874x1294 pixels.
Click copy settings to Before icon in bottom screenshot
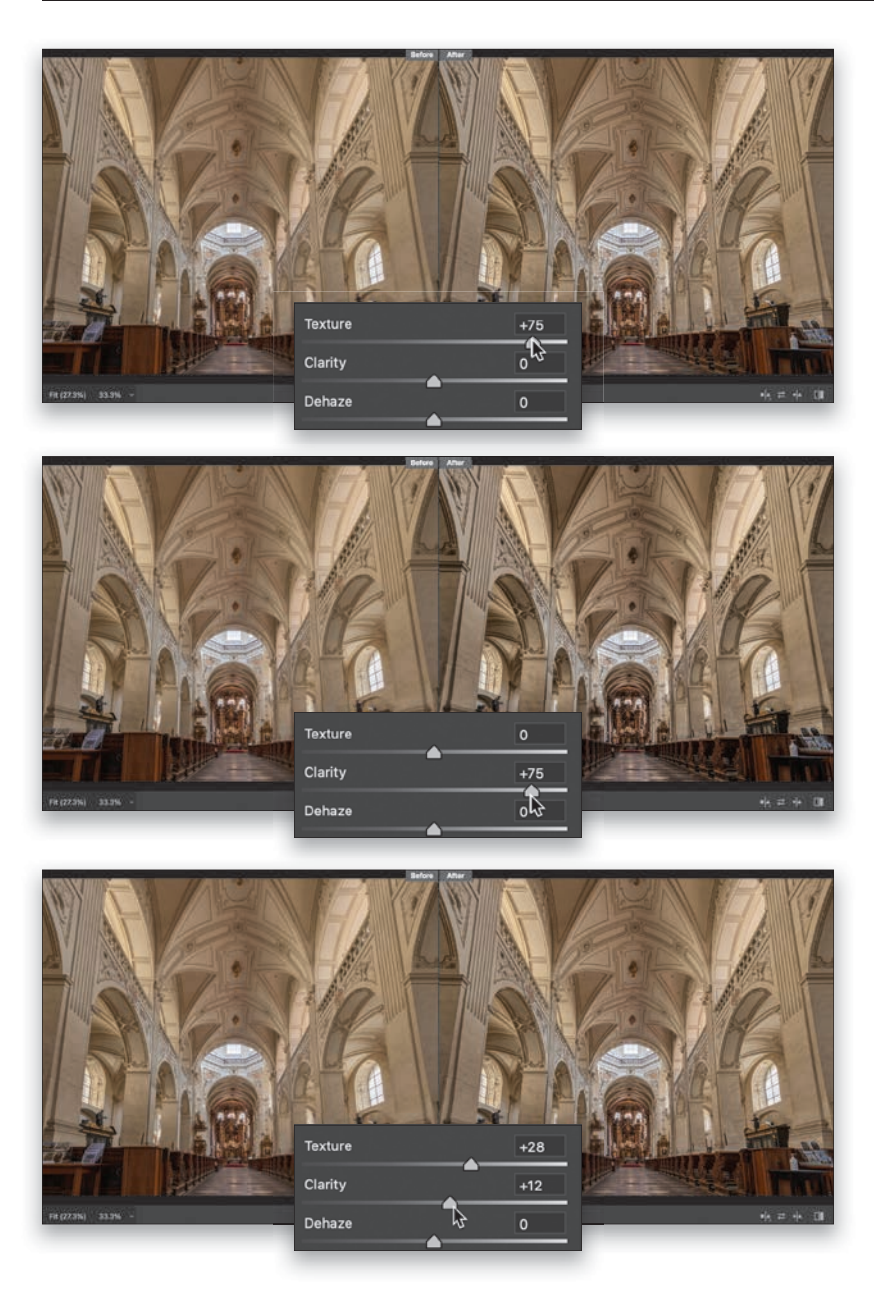pyautogui.click(x=797, y=1216)
